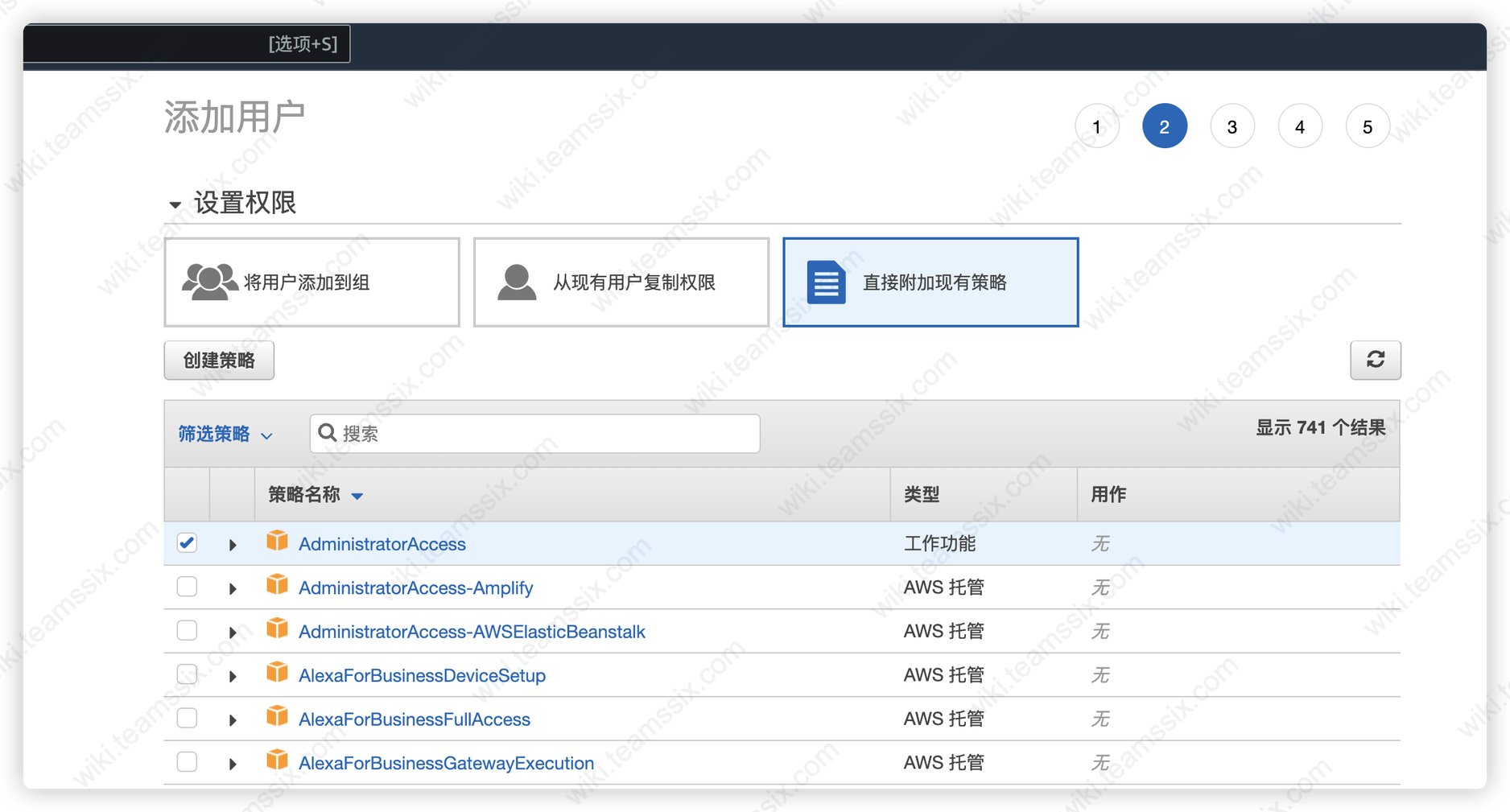Click the blue document policy icon

pyautogui.click(x=826, y=282)
